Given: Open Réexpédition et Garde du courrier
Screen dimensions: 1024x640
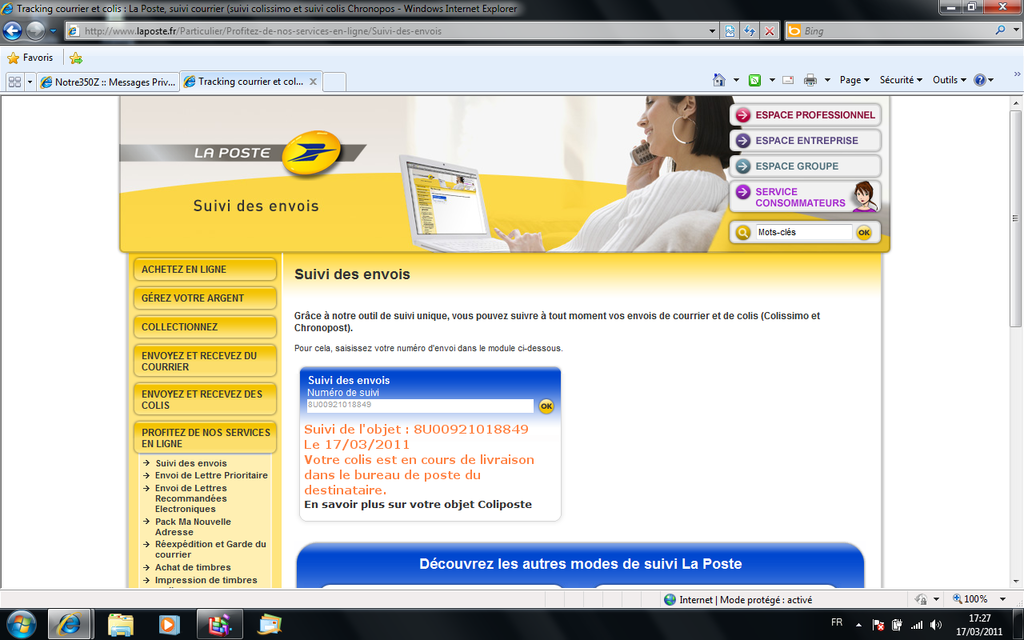Looking at the screenshot, I should [x=210, y=549].
